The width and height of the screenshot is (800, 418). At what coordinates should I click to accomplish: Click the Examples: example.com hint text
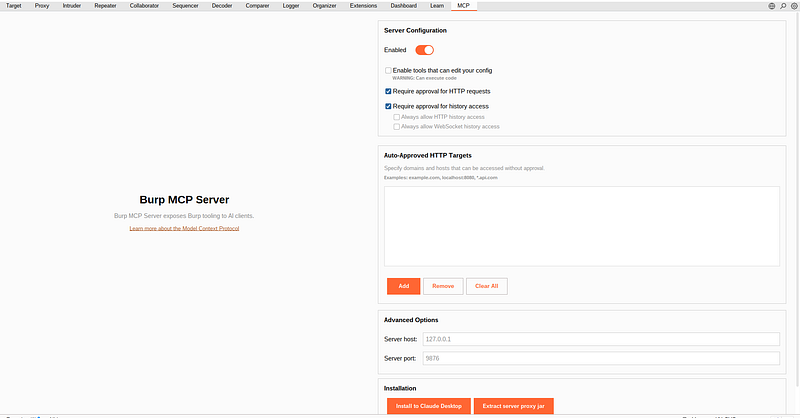click(x=440, y=178)
